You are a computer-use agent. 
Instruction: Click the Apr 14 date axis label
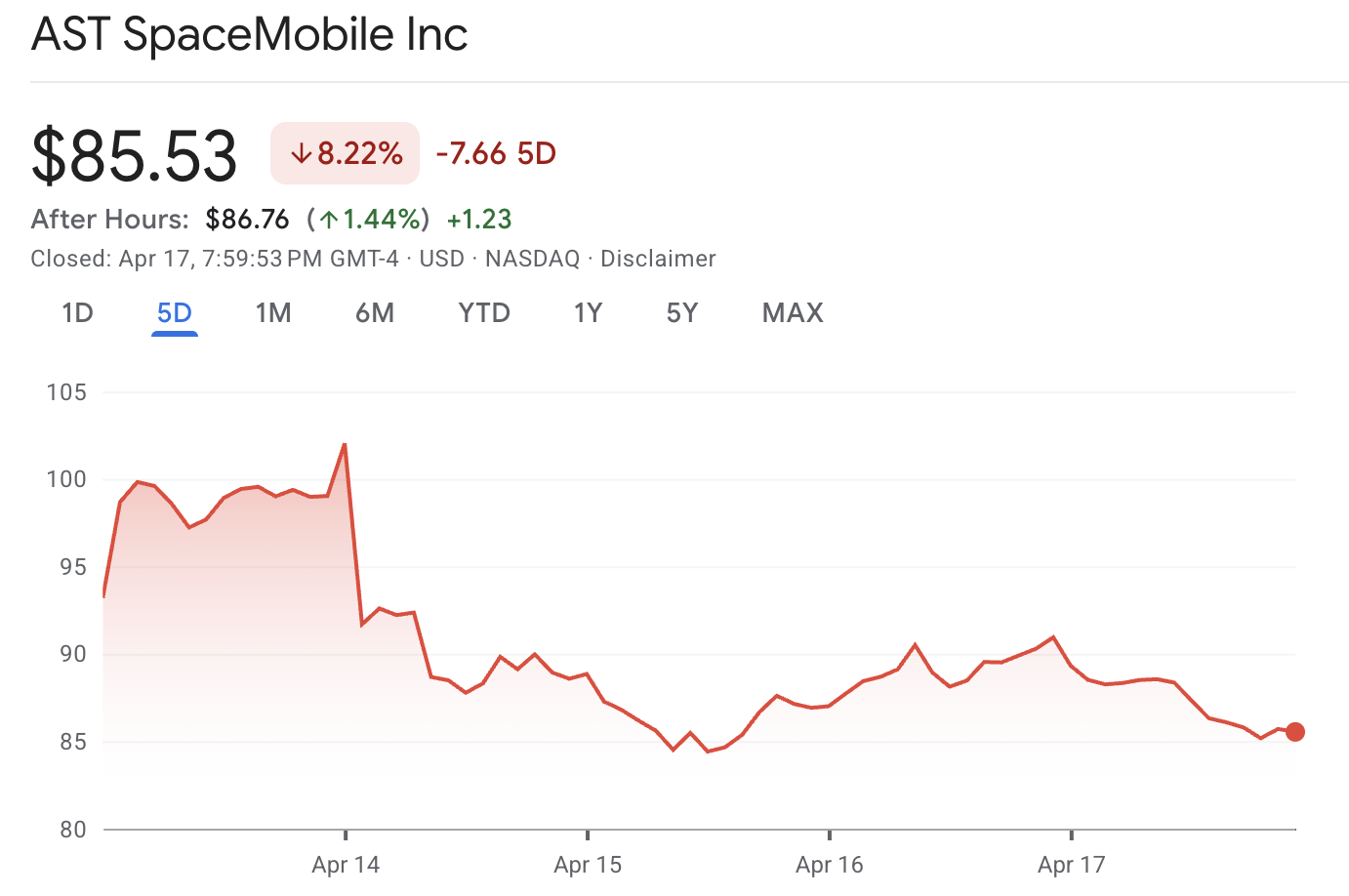(x=346, y=865)
